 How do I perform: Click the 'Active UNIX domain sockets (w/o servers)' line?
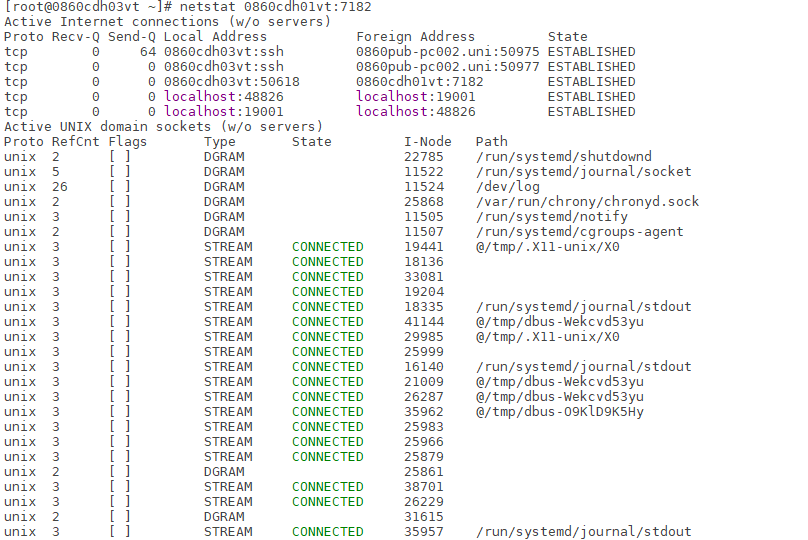163,127
